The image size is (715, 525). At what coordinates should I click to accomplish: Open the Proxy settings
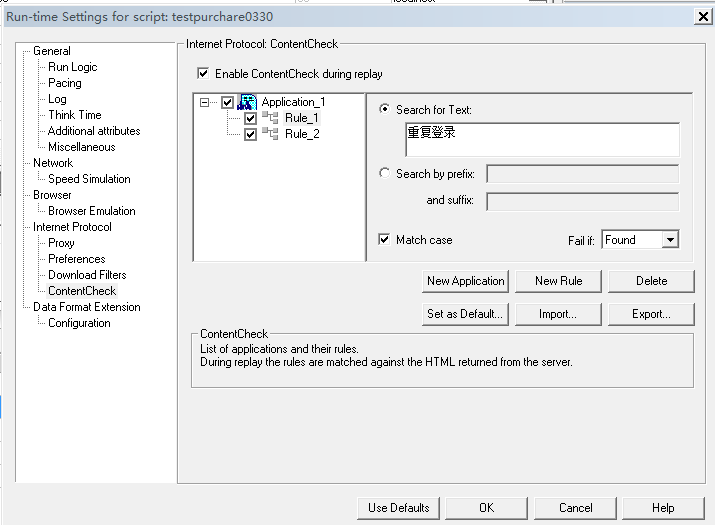[x=61, y=243]
